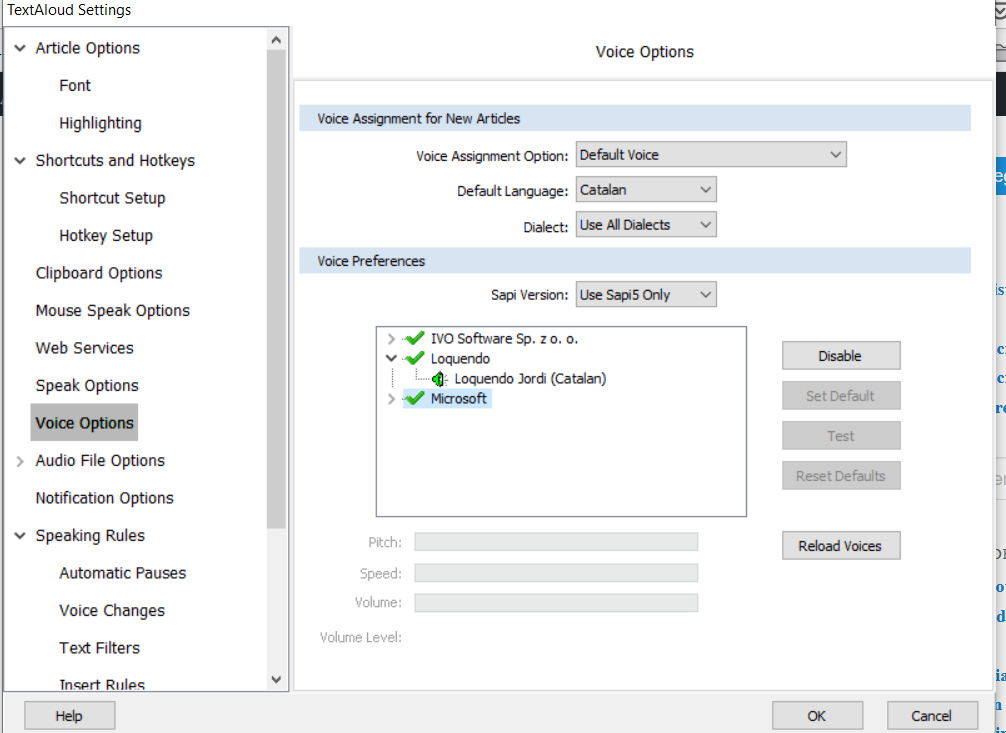Open the Voice Assignment Option dropdown
The width and height of the screenshot is (1006, 733).
711,155
